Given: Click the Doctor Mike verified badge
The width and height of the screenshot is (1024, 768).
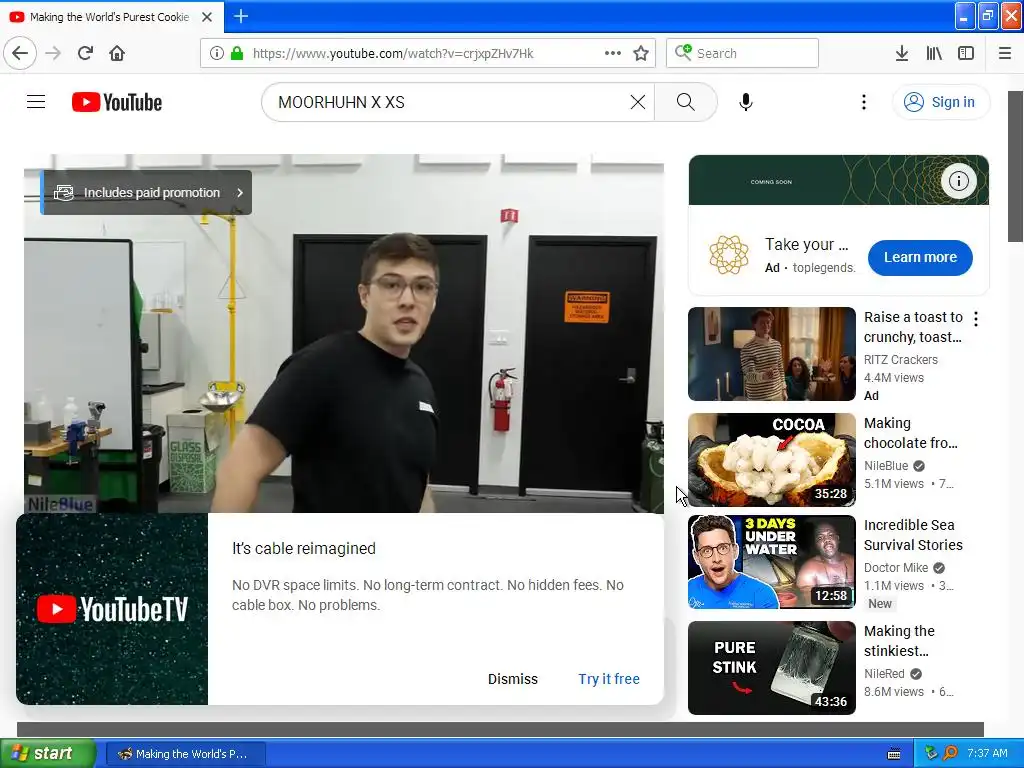Looking at the screenshot, I should (938, 568).
